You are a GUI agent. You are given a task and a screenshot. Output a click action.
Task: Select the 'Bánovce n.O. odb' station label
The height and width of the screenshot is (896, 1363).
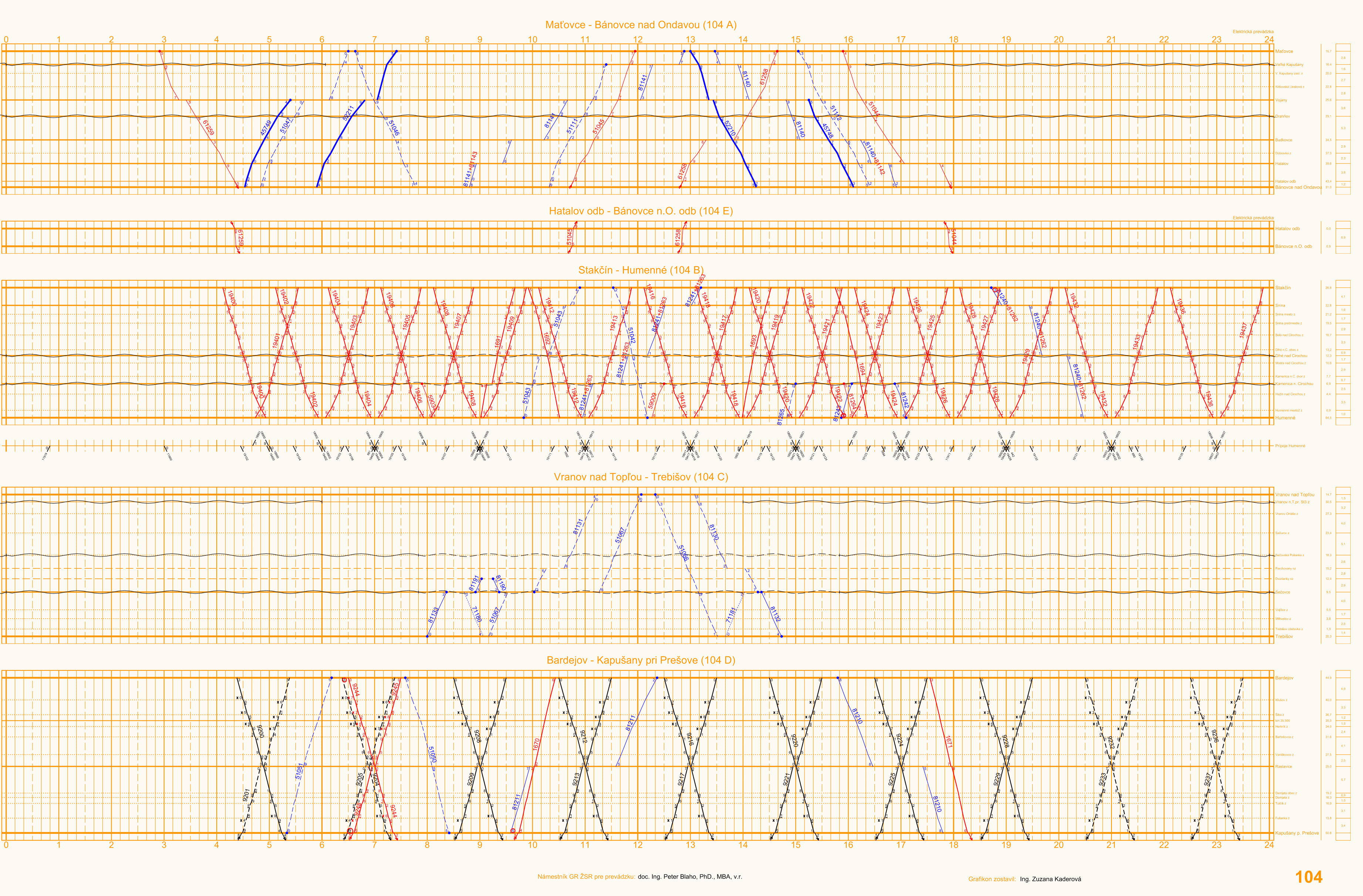coord(1294,247)
